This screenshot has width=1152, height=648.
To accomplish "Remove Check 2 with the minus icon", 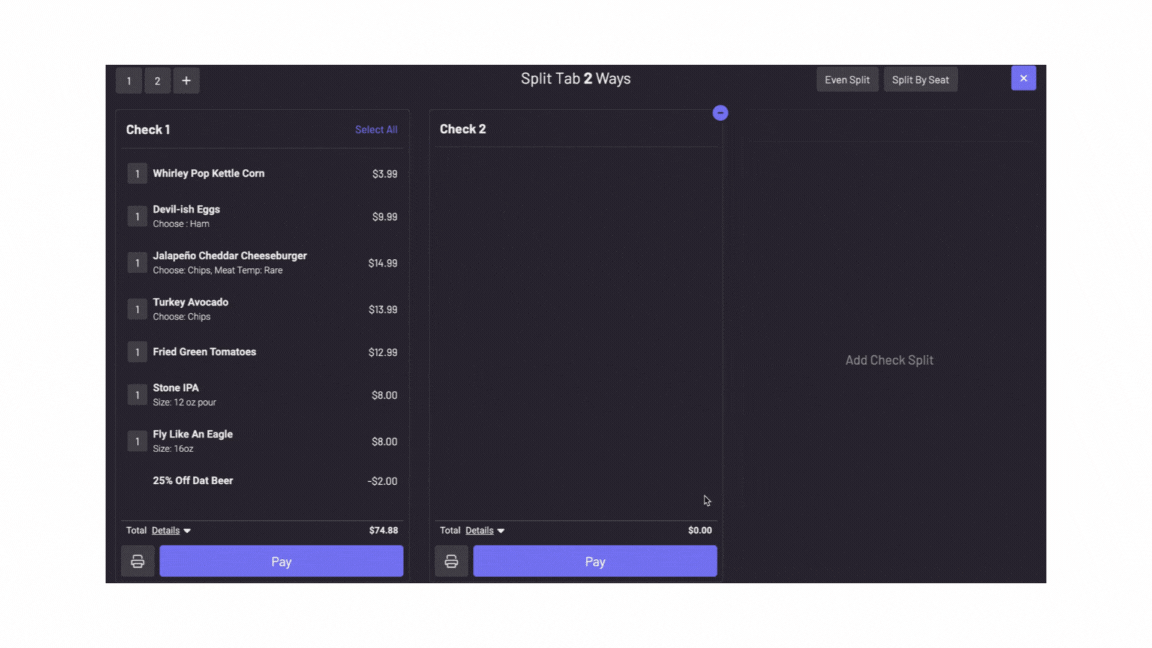I will [x=720, y=113].
